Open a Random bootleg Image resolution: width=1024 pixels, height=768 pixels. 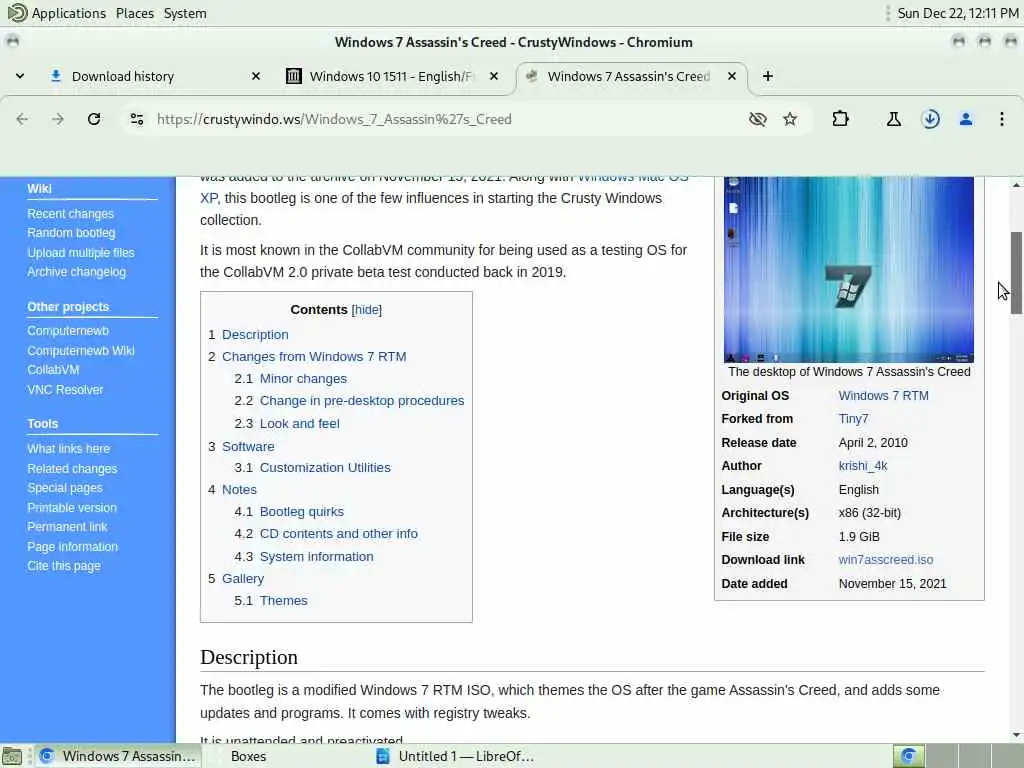click(x=71, y=232)
